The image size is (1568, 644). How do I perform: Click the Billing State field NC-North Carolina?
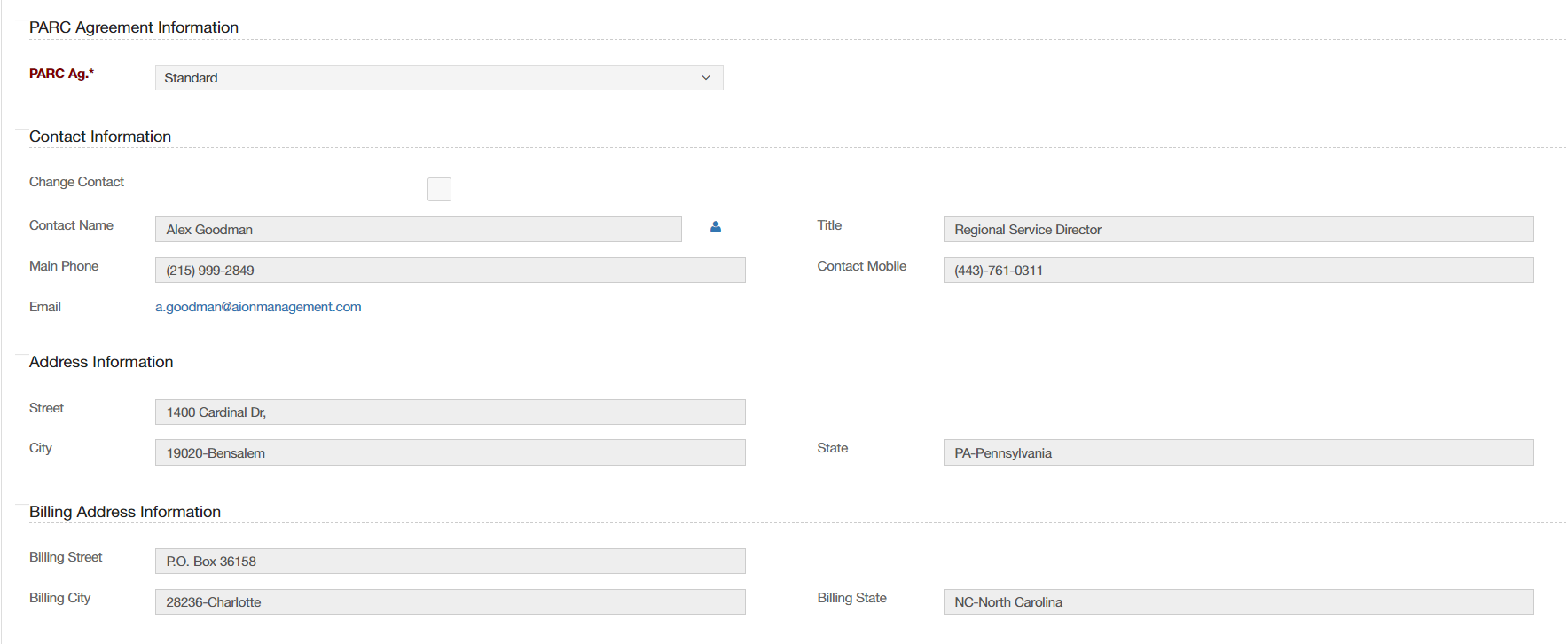coord(1238,602)
